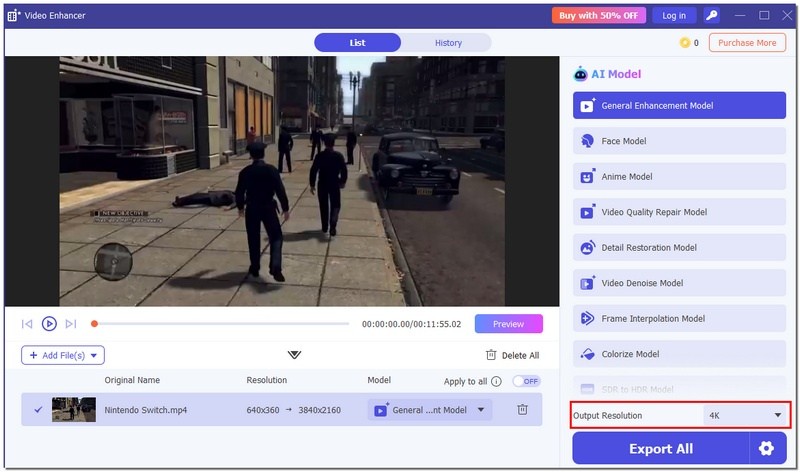Open the Output Resolution 4K dropdown
Screen dimensions: 800x472
click(744, 415)
